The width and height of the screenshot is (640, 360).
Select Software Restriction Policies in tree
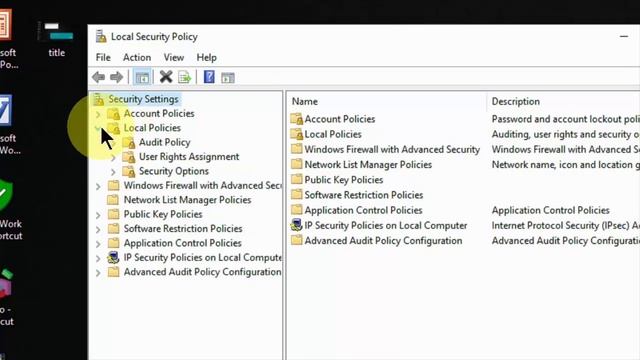click(183, 229)
